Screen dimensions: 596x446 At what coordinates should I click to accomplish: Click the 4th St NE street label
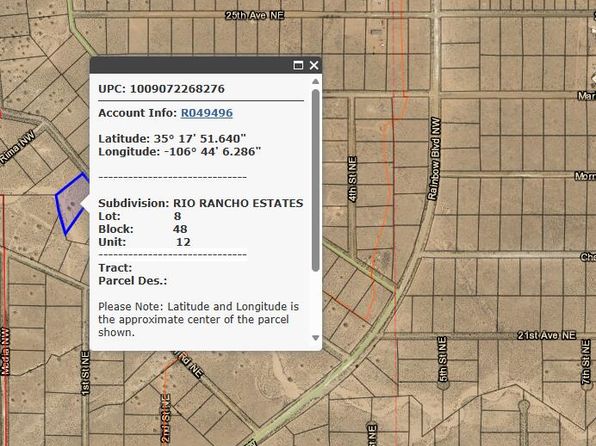353,179
